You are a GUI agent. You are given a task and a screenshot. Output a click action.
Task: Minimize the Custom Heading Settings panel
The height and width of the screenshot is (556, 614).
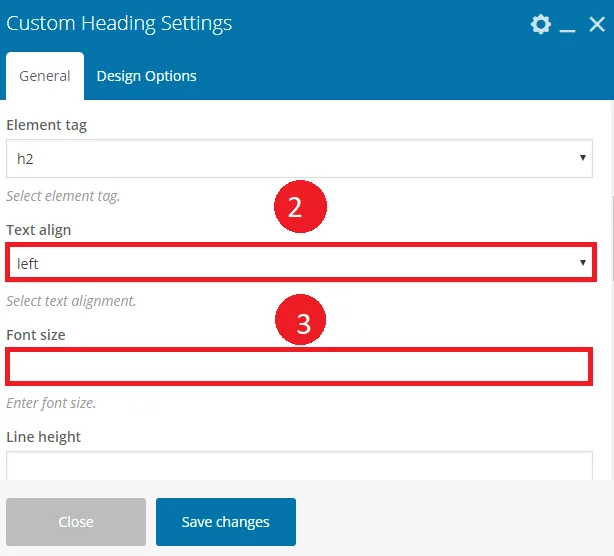(x=567, y=30)
